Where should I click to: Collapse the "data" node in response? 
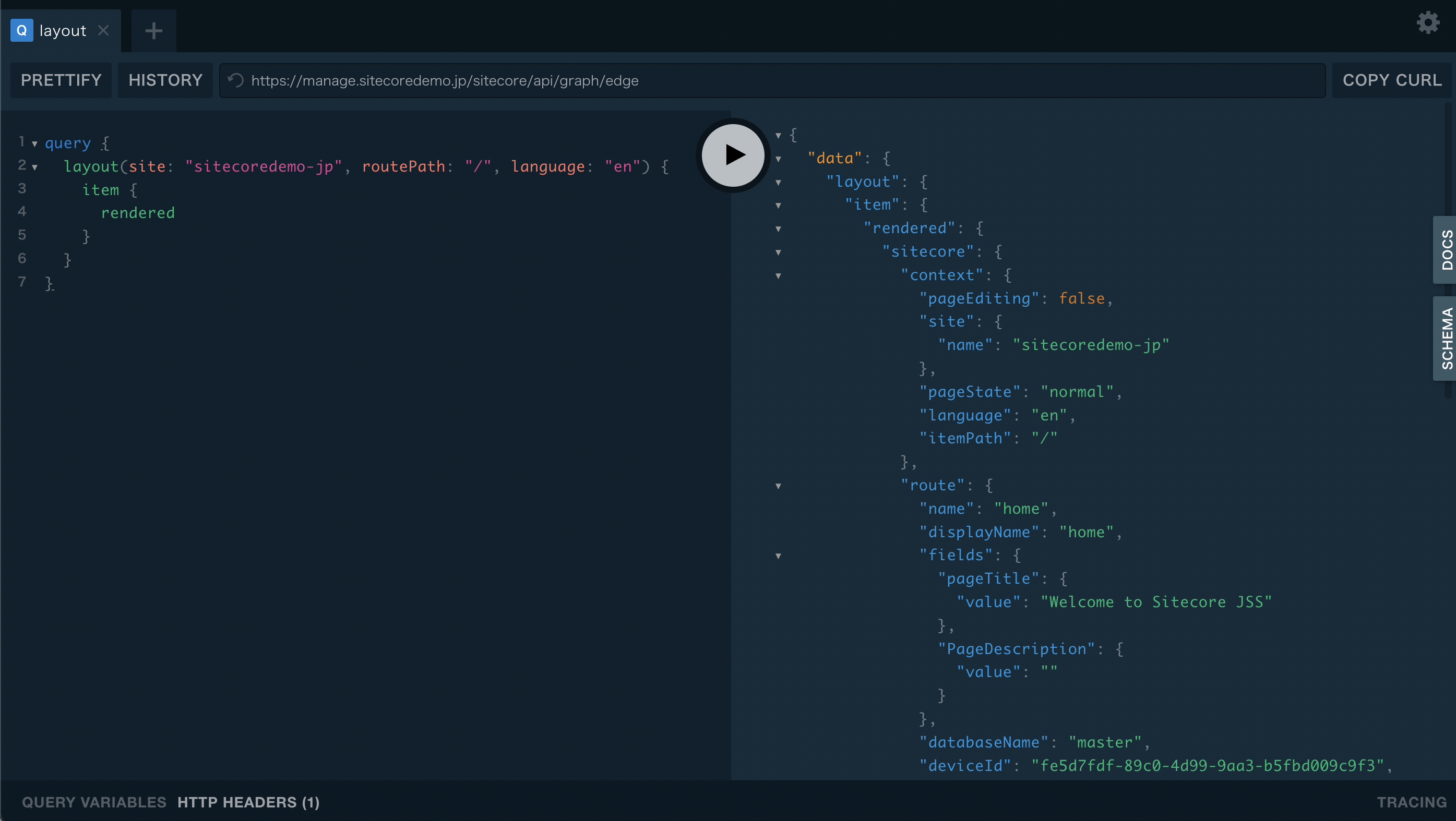pyautogui.click(x=778, y=159)
